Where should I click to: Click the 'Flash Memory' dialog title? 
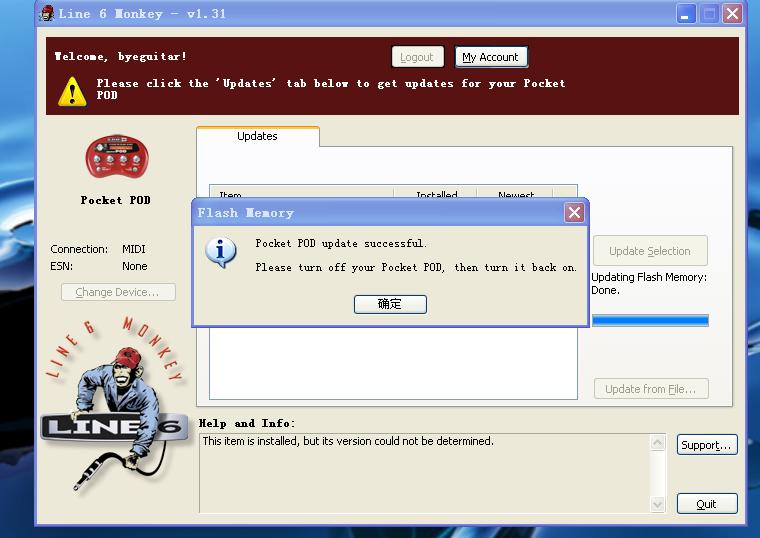(x=246, y=213)
